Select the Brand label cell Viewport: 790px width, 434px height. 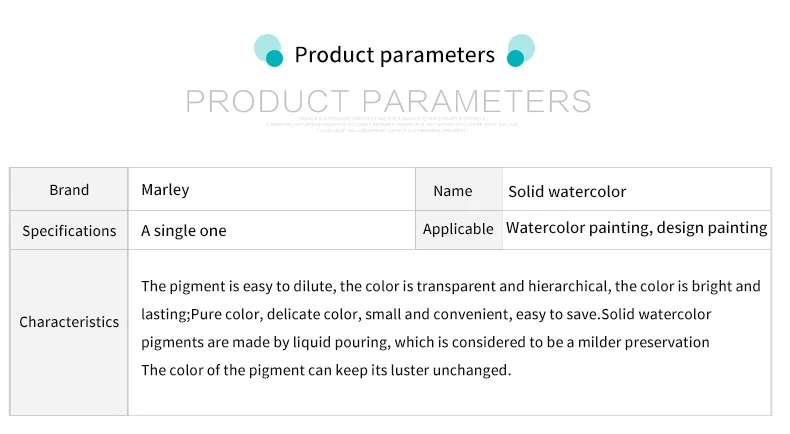(x=69, y=190)
